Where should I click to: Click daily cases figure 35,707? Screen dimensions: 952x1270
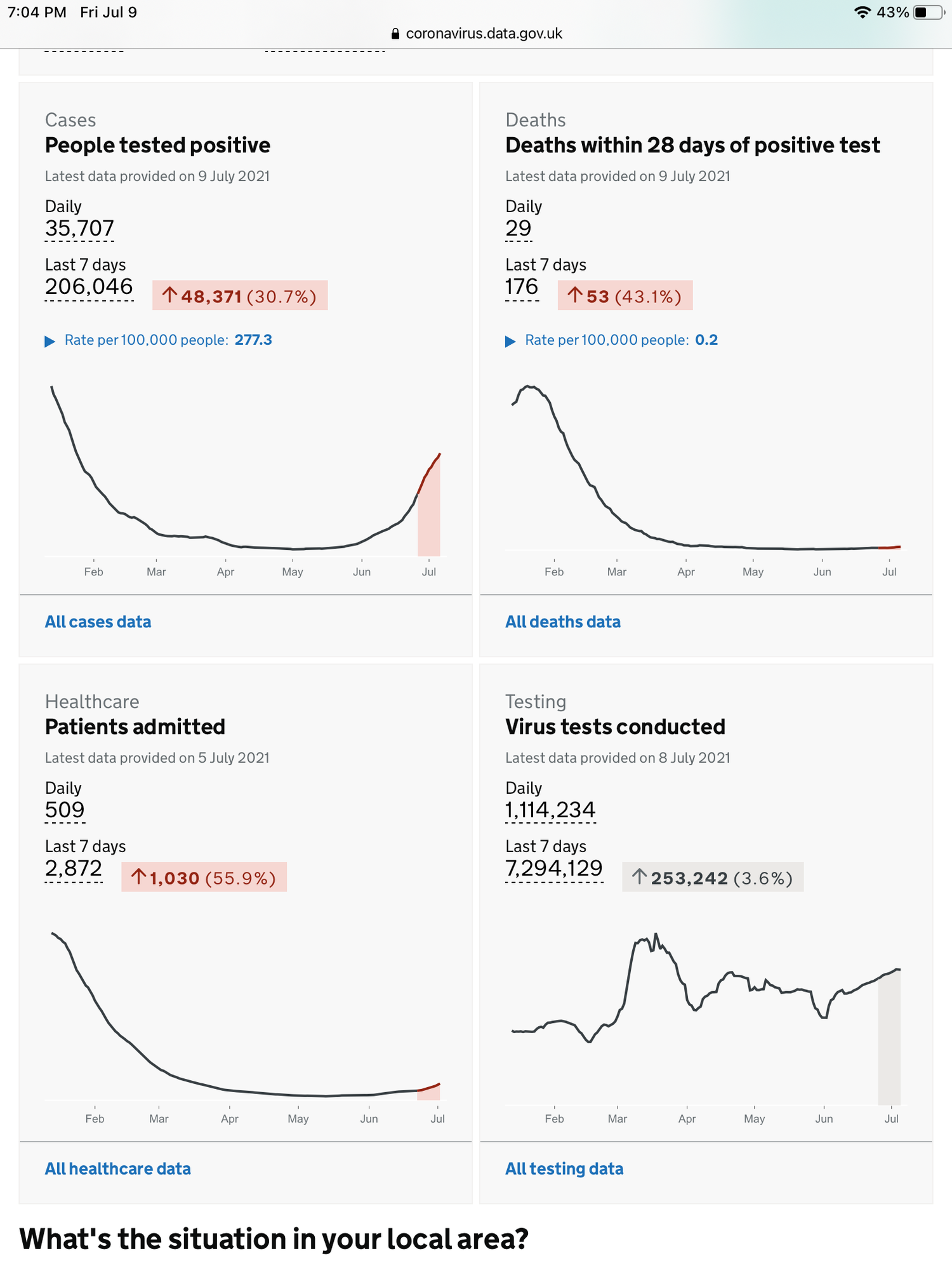pyautogui.click(x=79, y=229)
